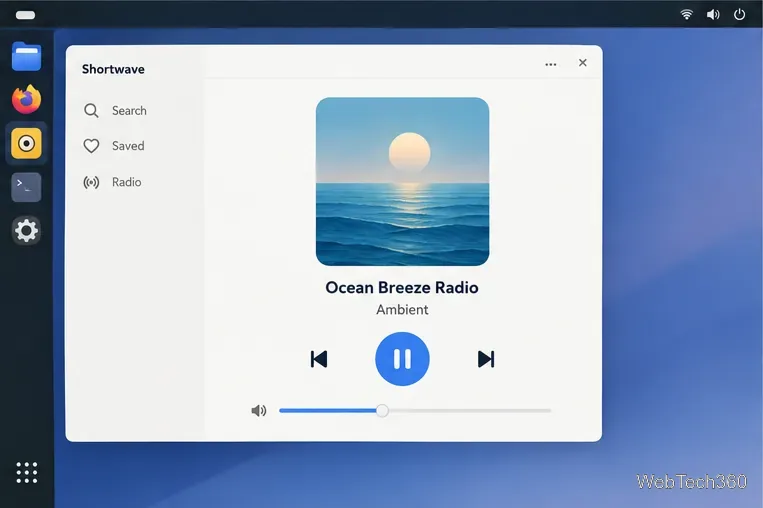Click the heart Saved icon
The image size is (763, 508).
[91, 146]
